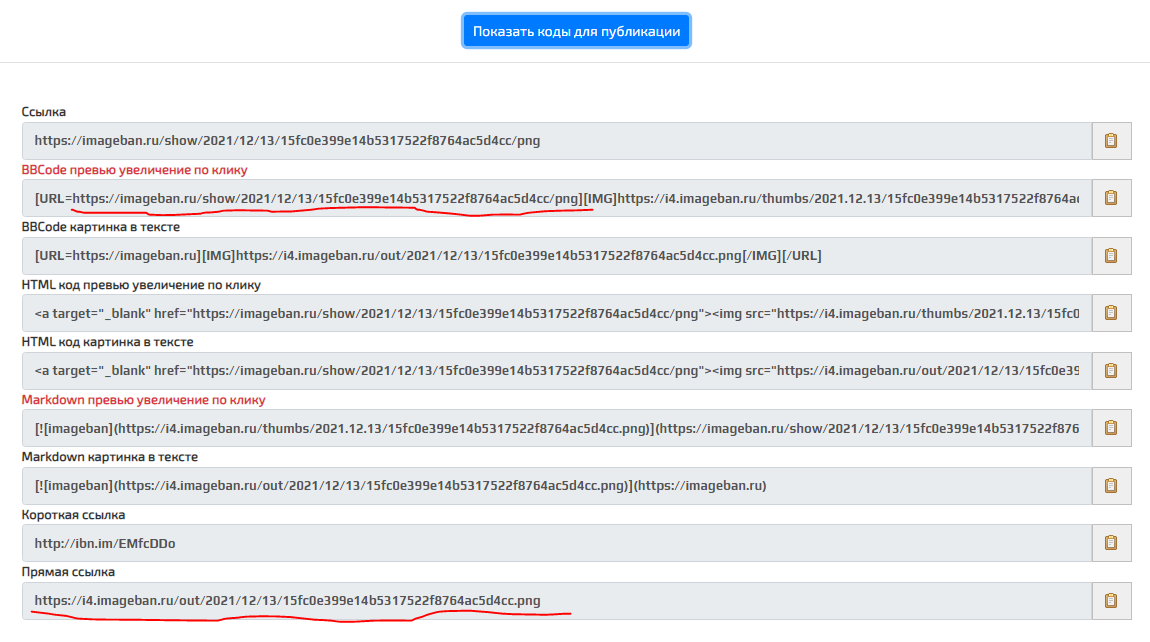Screen dimensions: 1150x642
Task: Focus the 'BBCode картинка в тексте' field
Action: [556, 256]
